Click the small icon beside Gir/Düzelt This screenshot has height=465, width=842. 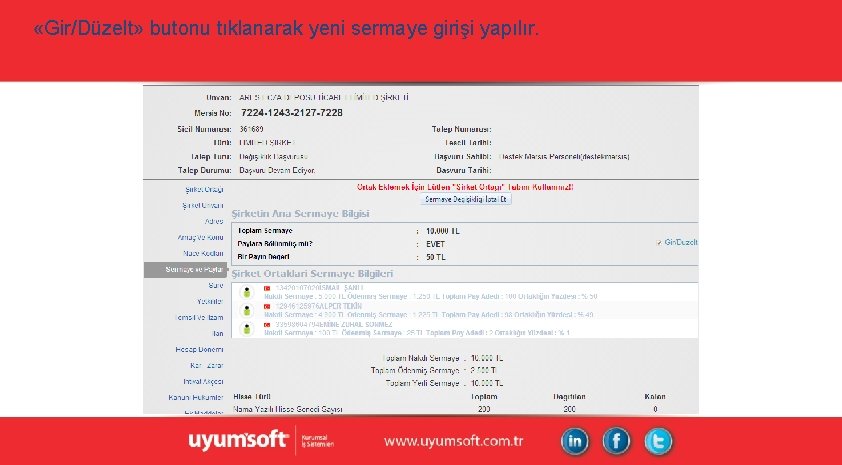point(659,243)
